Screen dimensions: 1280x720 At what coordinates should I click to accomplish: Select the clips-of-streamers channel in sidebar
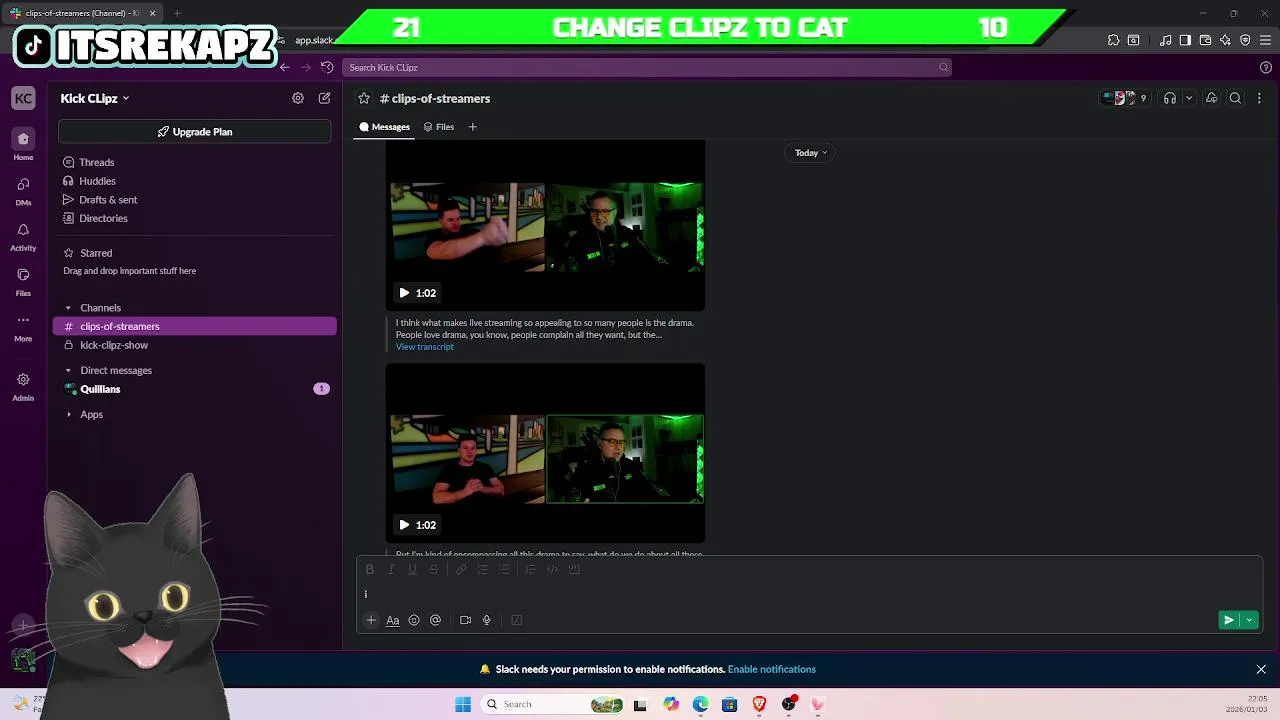coord(195,326)
